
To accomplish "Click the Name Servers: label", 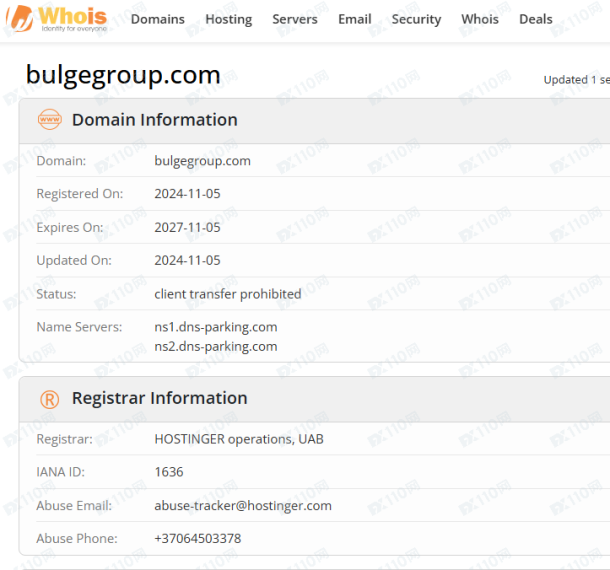I will [79, 327].
